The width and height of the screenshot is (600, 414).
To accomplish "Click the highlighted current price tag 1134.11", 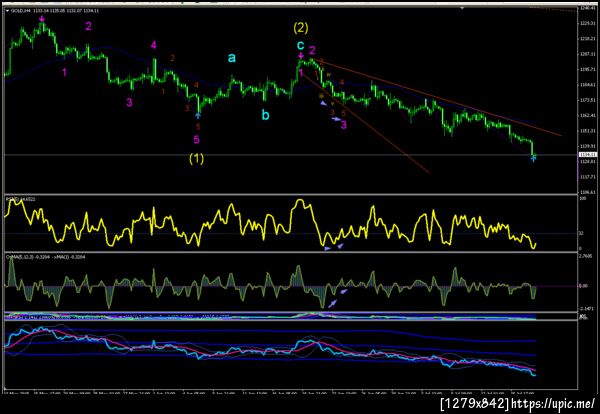I will (587, 155).
